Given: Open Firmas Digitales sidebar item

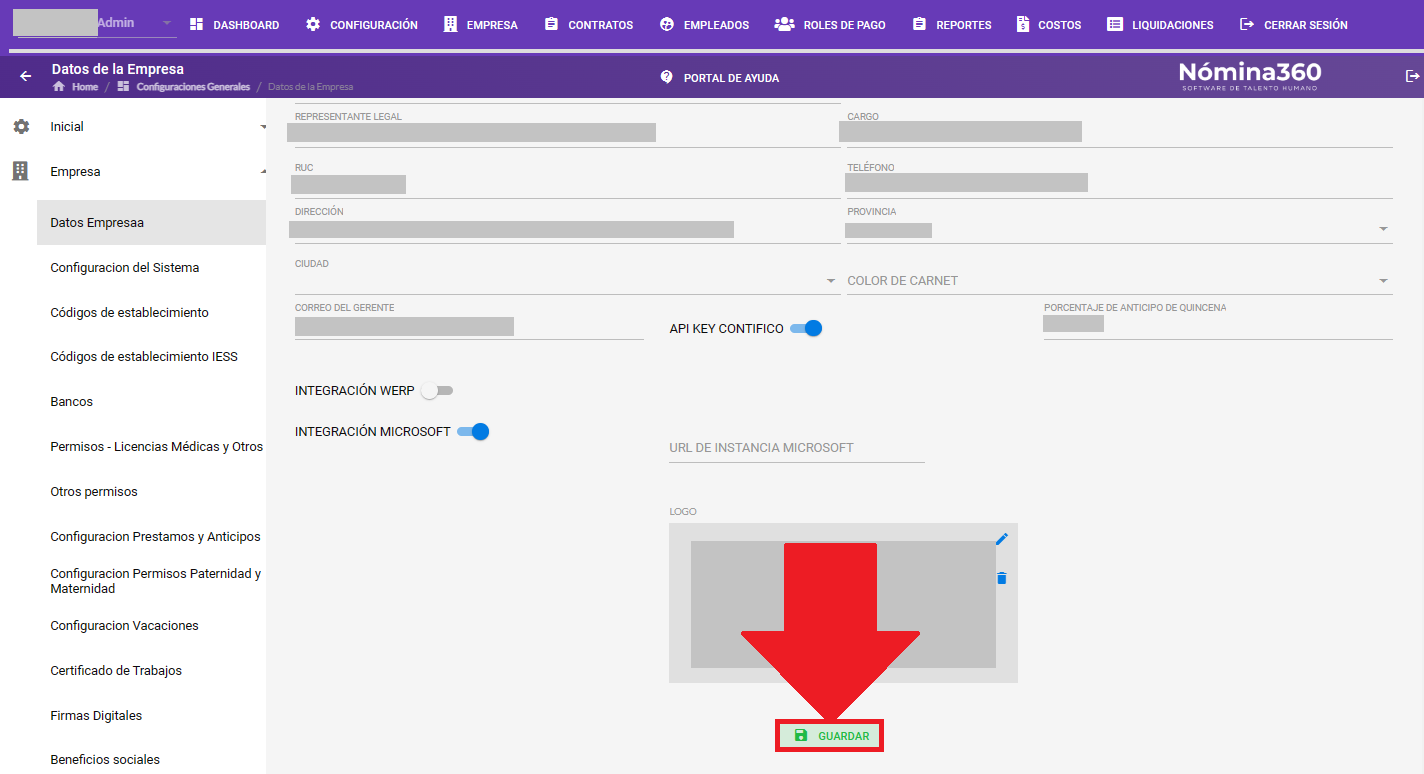Looking at the screenshot, I should (x=151, y=716).
